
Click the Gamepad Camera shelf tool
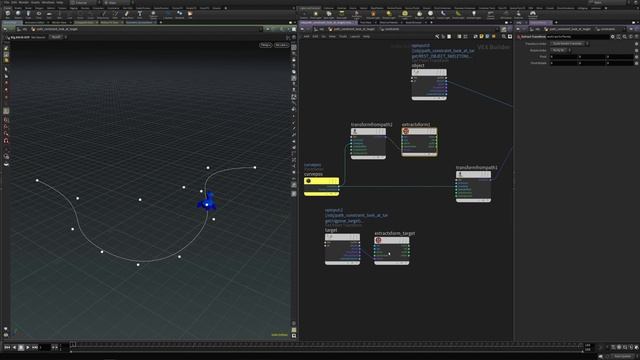(533, 15)
